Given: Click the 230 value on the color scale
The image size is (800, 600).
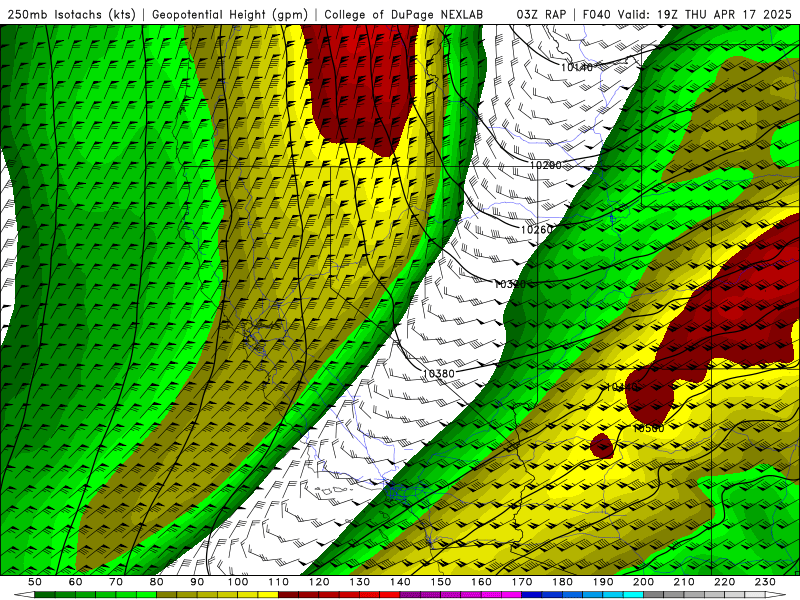Looking at the screenshot, I should [765, 582].
